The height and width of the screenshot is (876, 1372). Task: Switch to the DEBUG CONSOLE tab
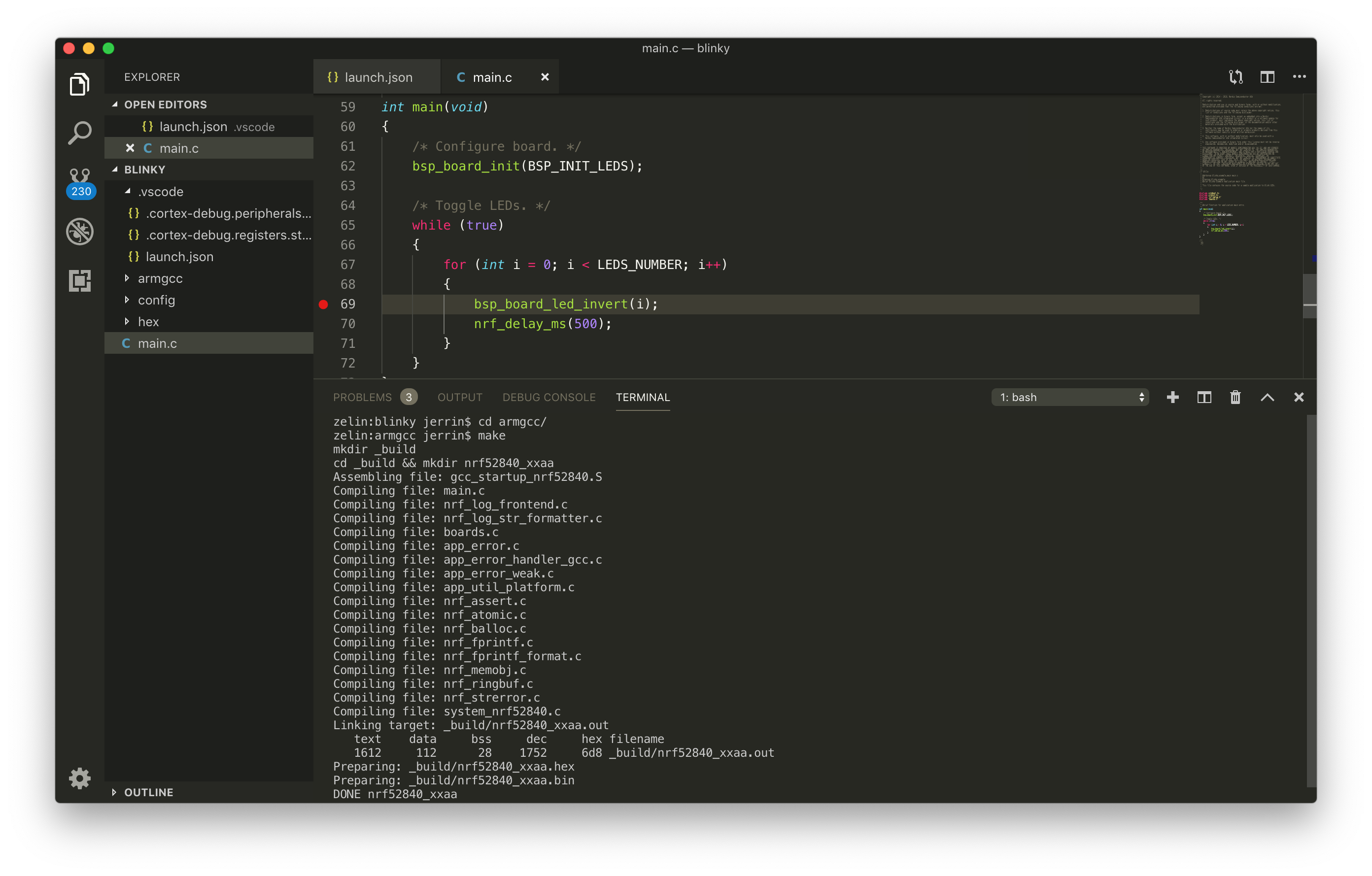pos(549,397)
